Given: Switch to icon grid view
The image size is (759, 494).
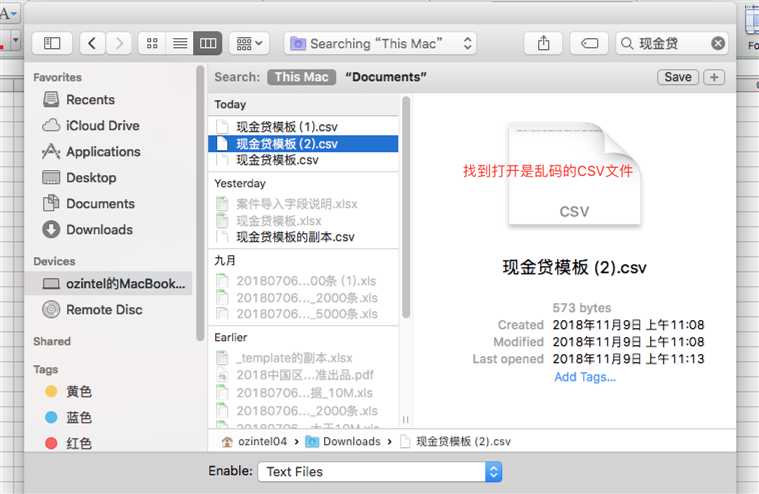Looking at the screenshot, I should [152, 44].
